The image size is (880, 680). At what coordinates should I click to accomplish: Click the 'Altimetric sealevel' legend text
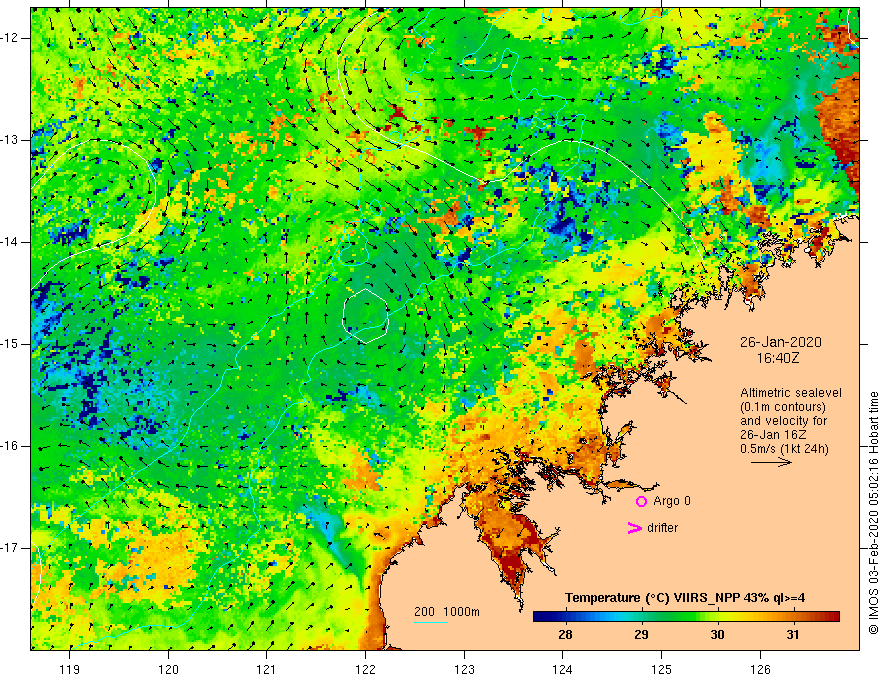791,393
